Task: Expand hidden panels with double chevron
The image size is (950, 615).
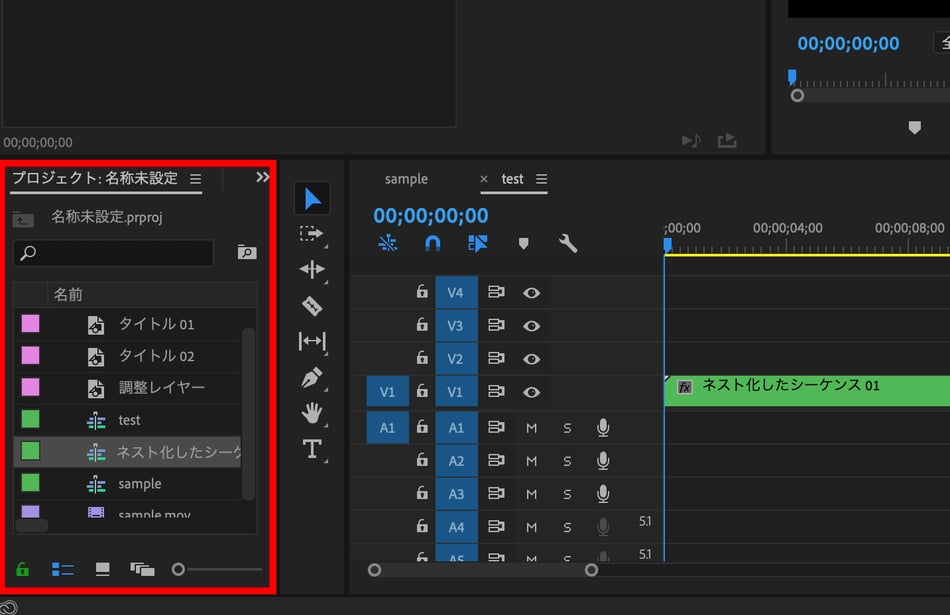Action: pos(263,177)
